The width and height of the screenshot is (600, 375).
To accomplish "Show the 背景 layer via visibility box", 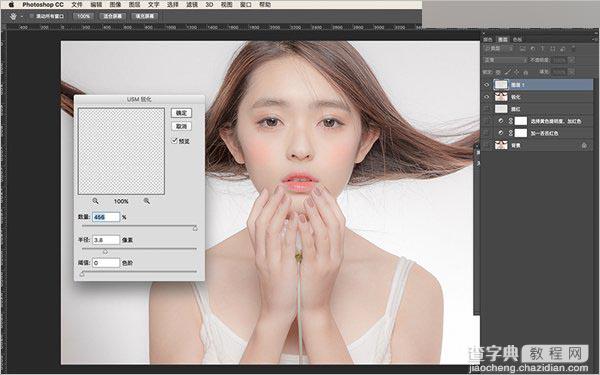I will (487, 145).
